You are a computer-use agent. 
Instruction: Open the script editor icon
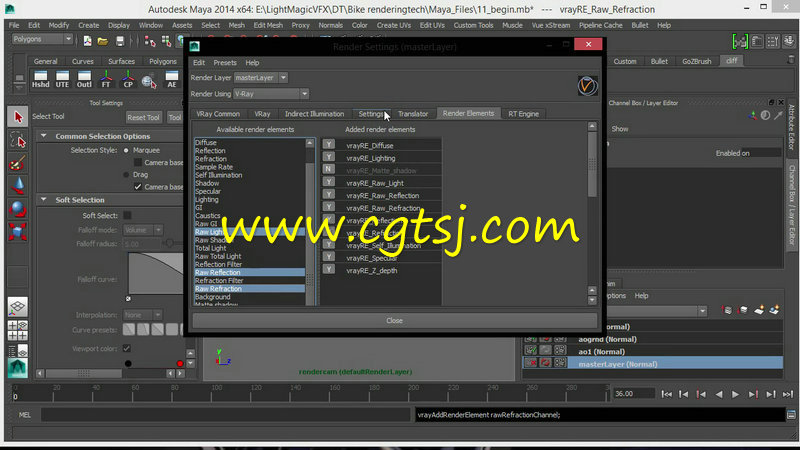791,415
